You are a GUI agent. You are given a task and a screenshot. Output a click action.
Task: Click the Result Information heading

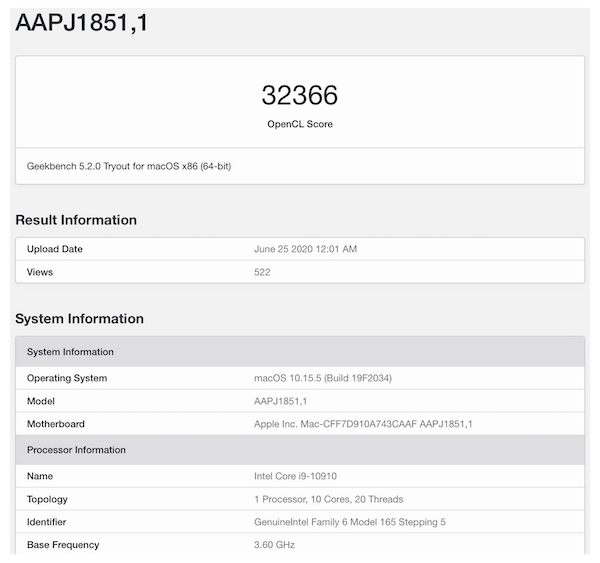point(76,220)
